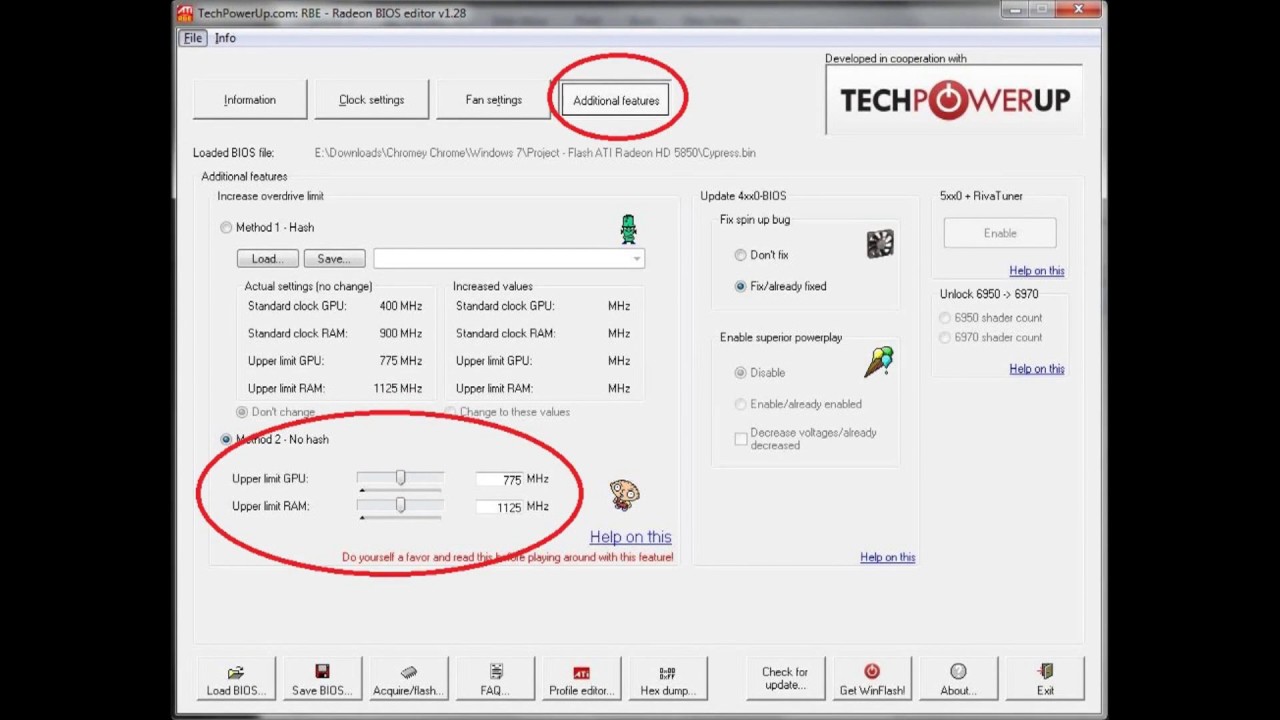Image resolution: width=1280 pixels, height=720 pixels.
Task: Click the Upper limit RAM slider
Action: [400, 506]
